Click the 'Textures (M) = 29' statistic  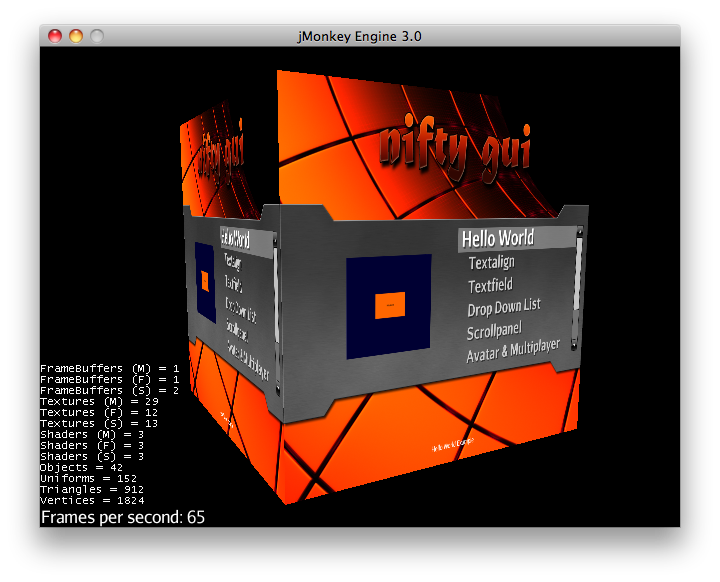(99, 401)
